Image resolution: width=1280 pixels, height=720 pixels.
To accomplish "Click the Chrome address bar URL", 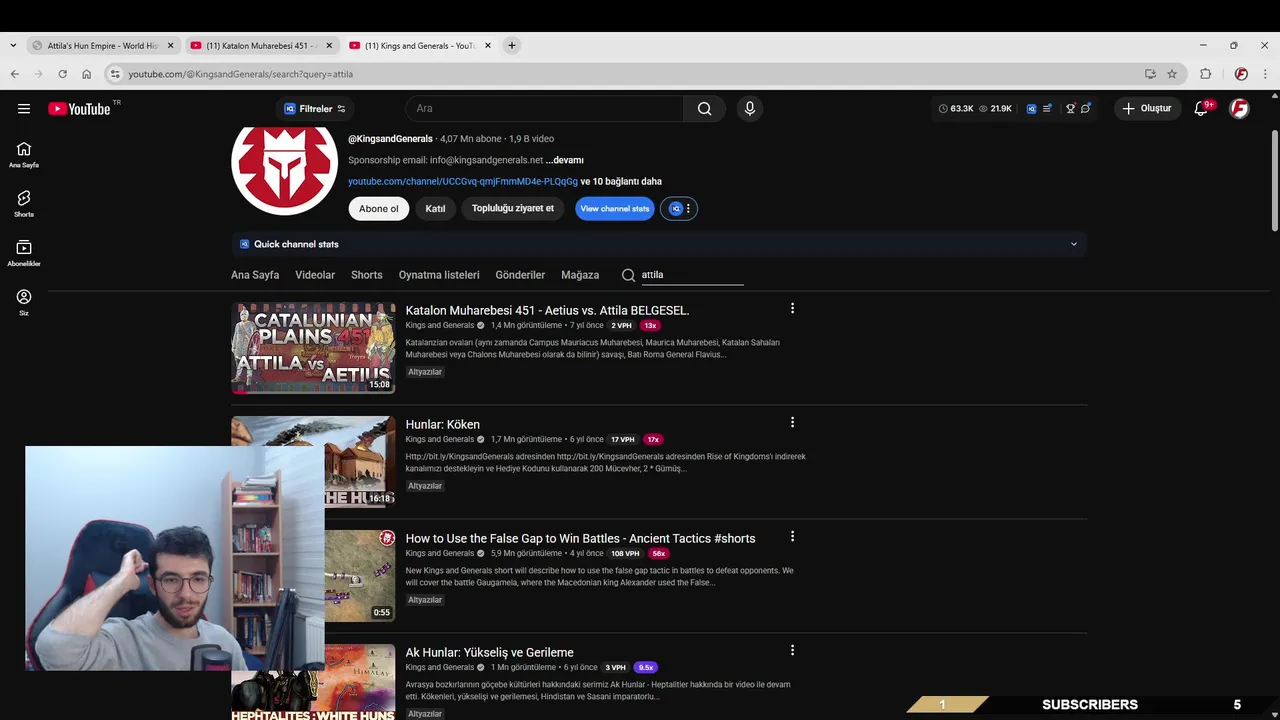I will click(x=241, y=74).
